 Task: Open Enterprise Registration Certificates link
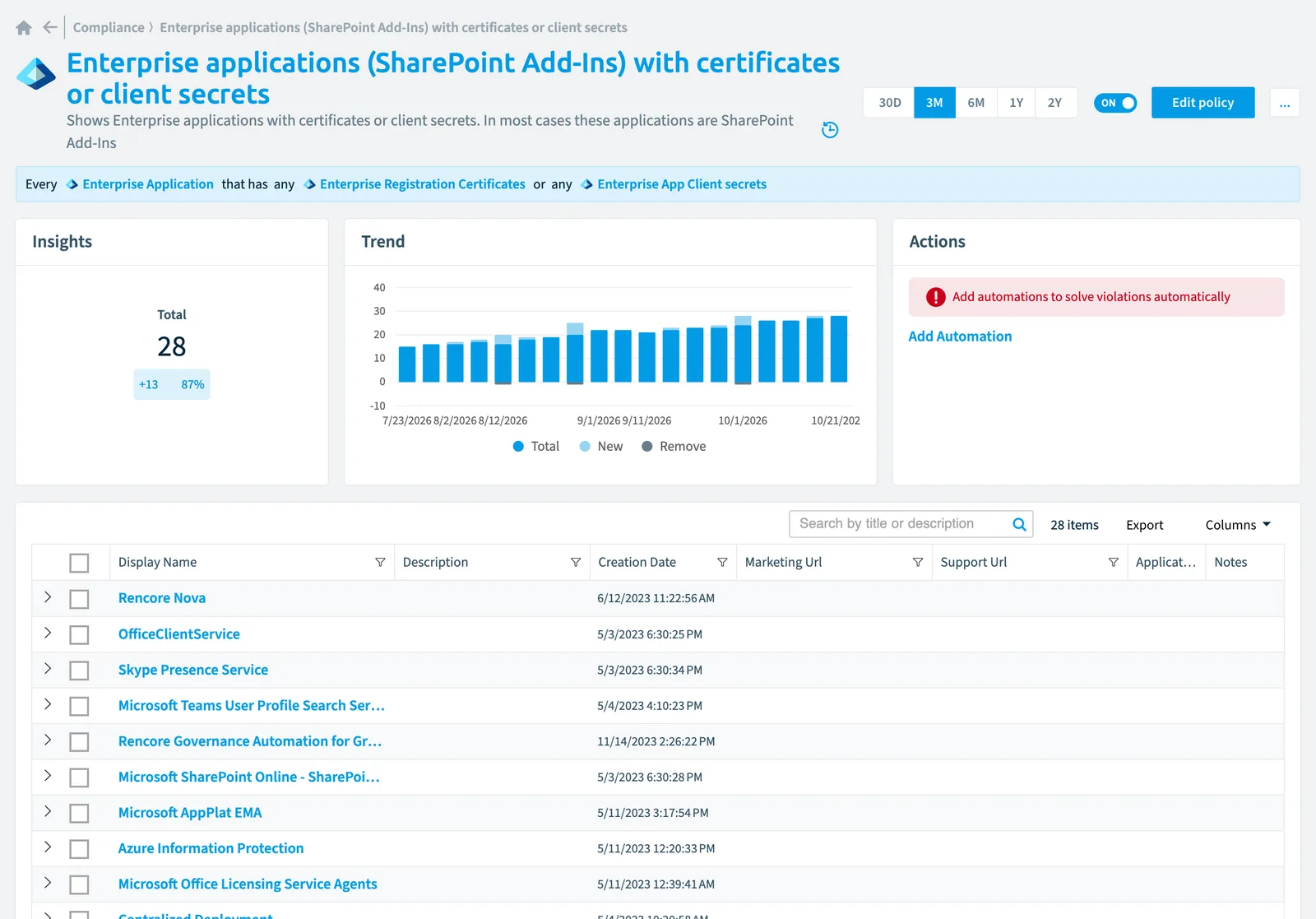tap(422, 184)
